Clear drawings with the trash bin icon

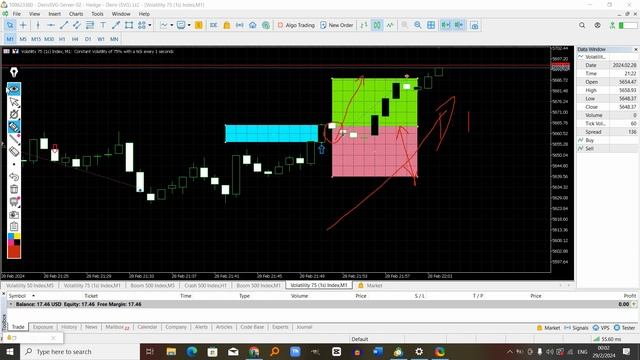pos(14,189)
